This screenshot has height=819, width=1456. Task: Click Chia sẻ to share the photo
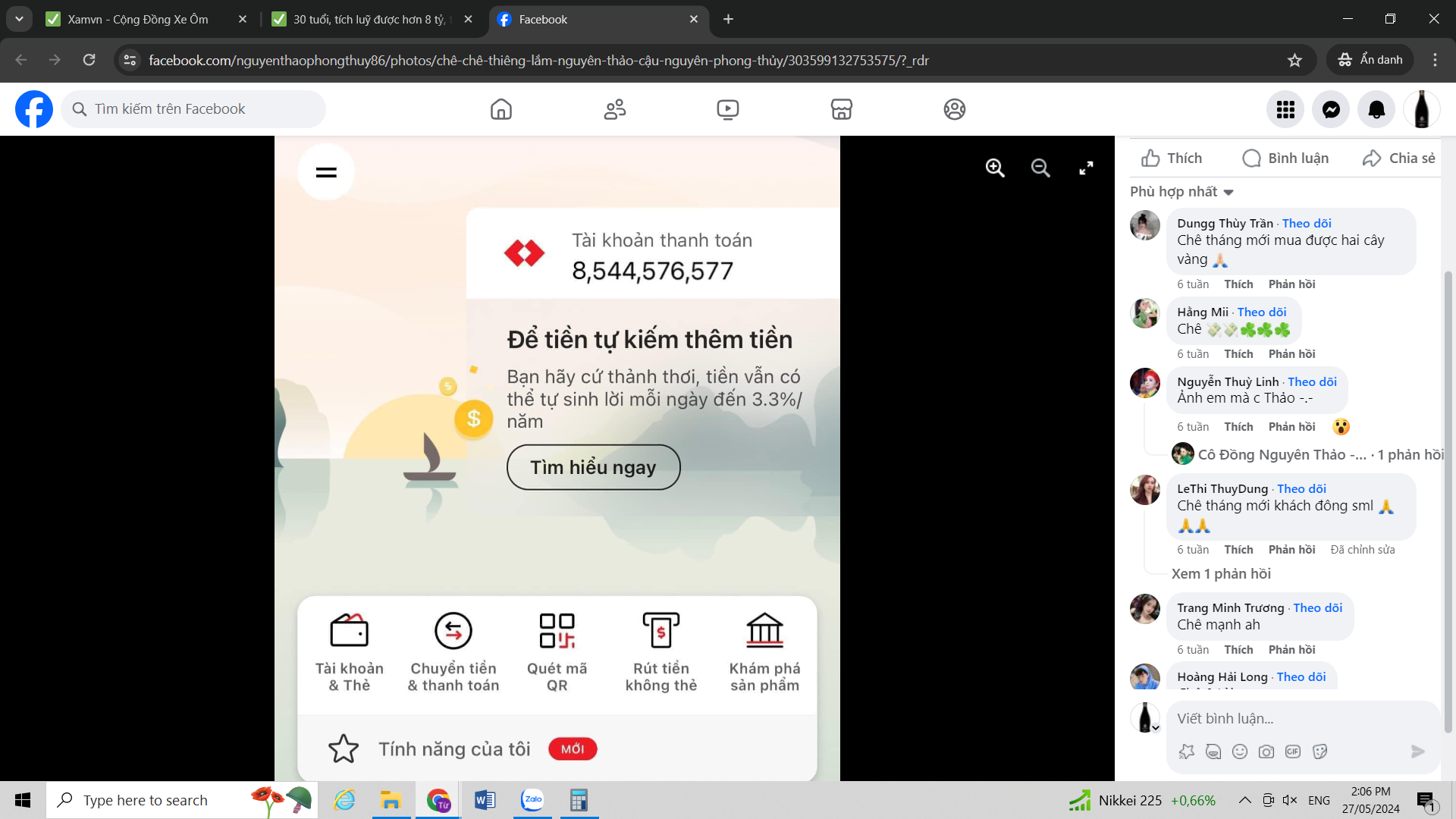point(1399,158)
